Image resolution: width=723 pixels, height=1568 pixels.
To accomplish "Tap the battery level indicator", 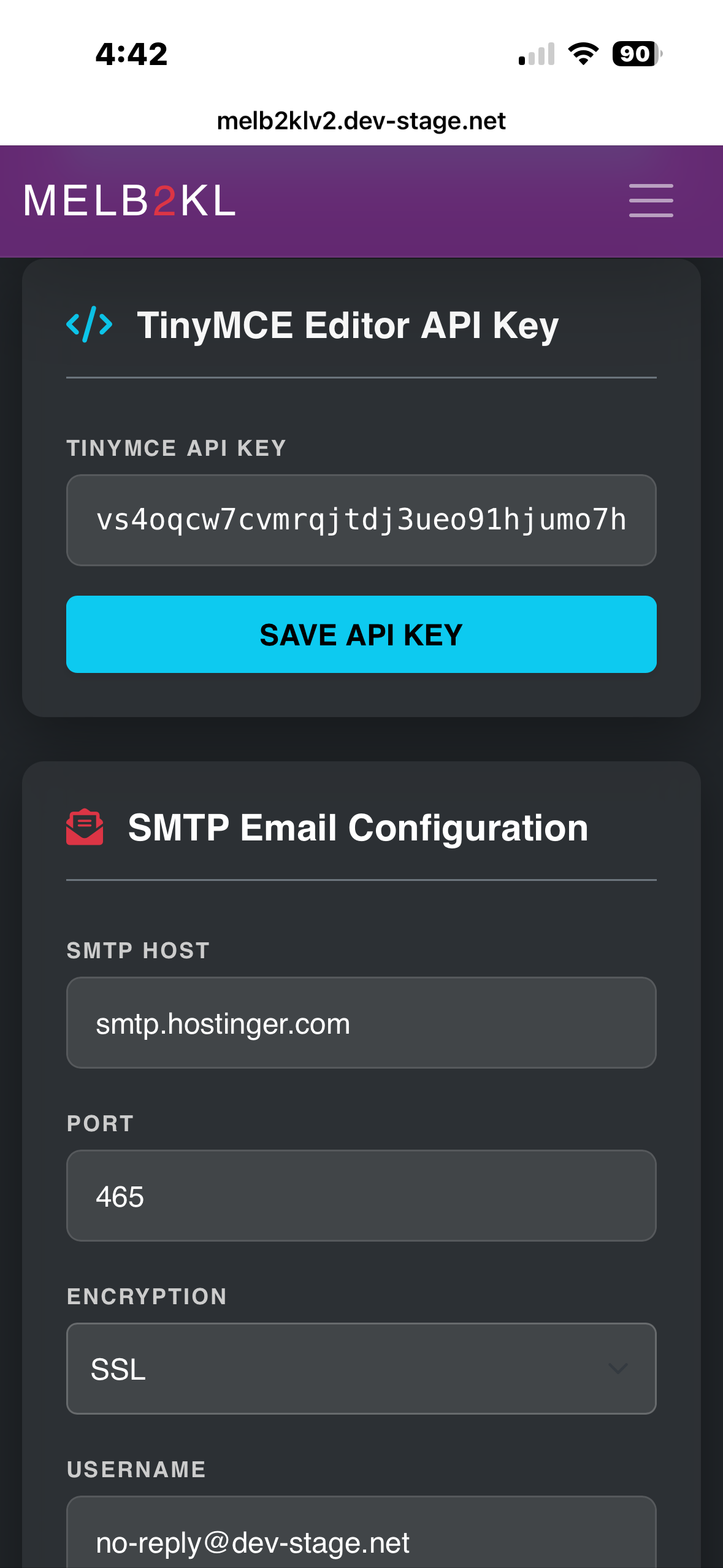I will (x=637, y=54).
